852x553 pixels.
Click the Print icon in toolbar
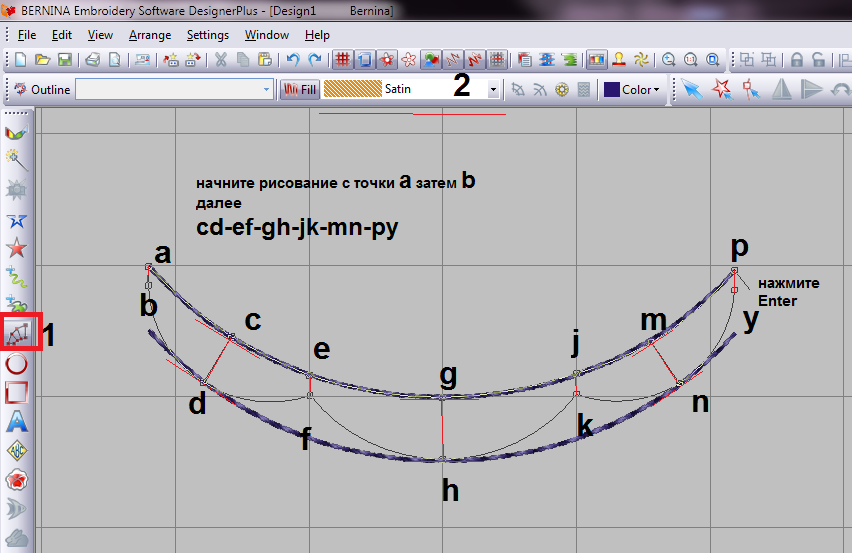click(92, 60)
